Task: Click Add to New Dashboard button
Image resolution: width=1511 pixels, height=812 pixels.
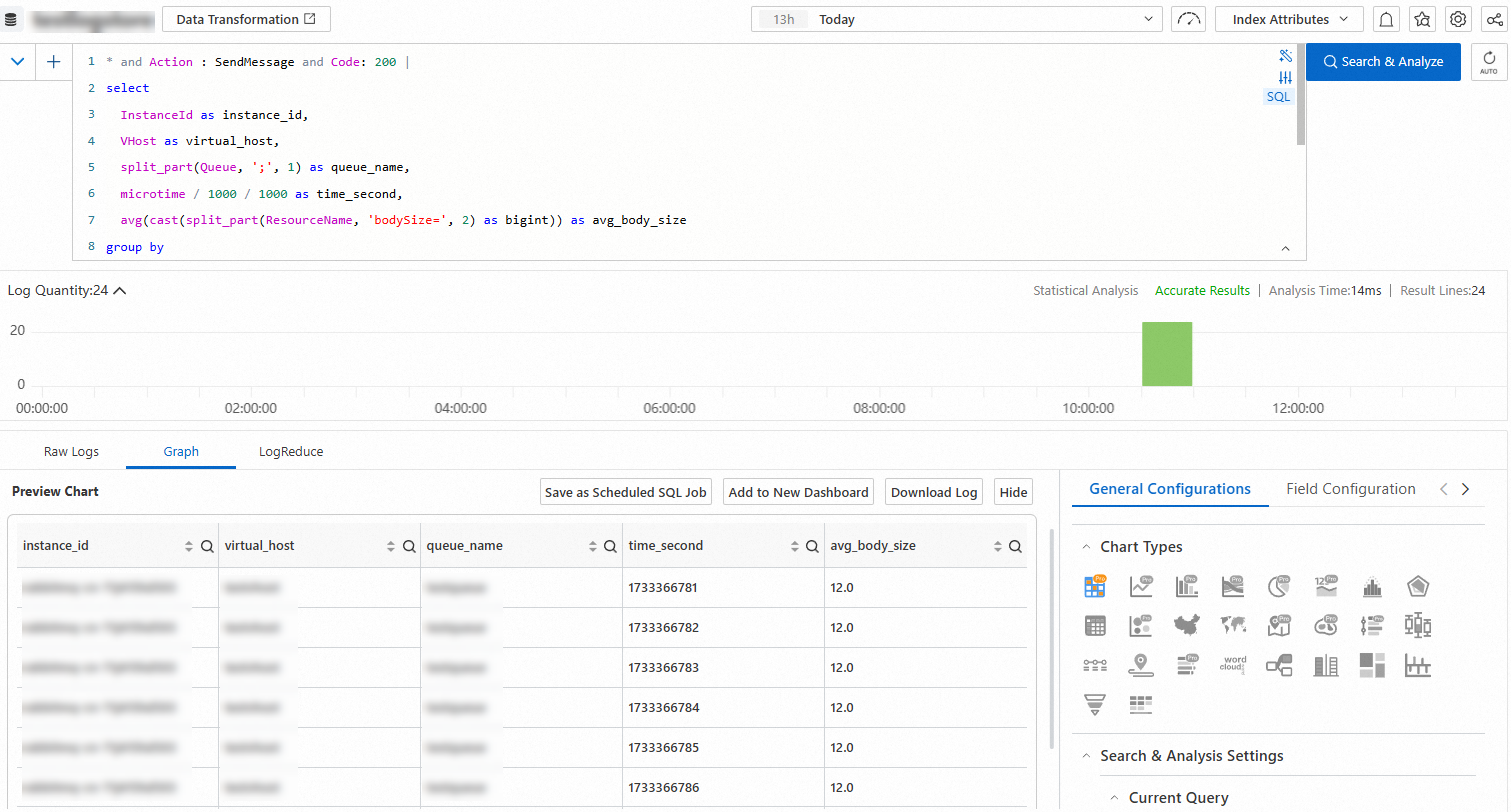Action: (798, 492)
